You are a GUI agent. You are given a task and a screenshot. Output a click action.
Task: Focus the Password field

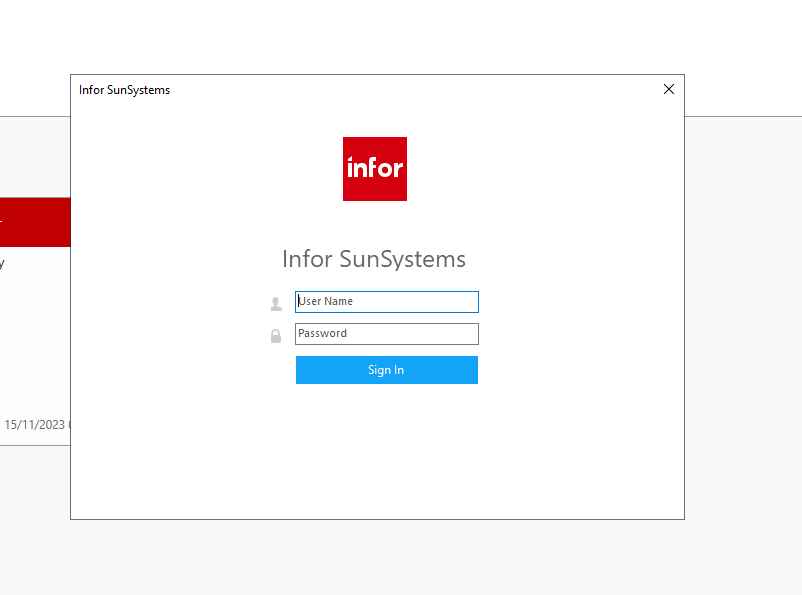pos(387,334)
